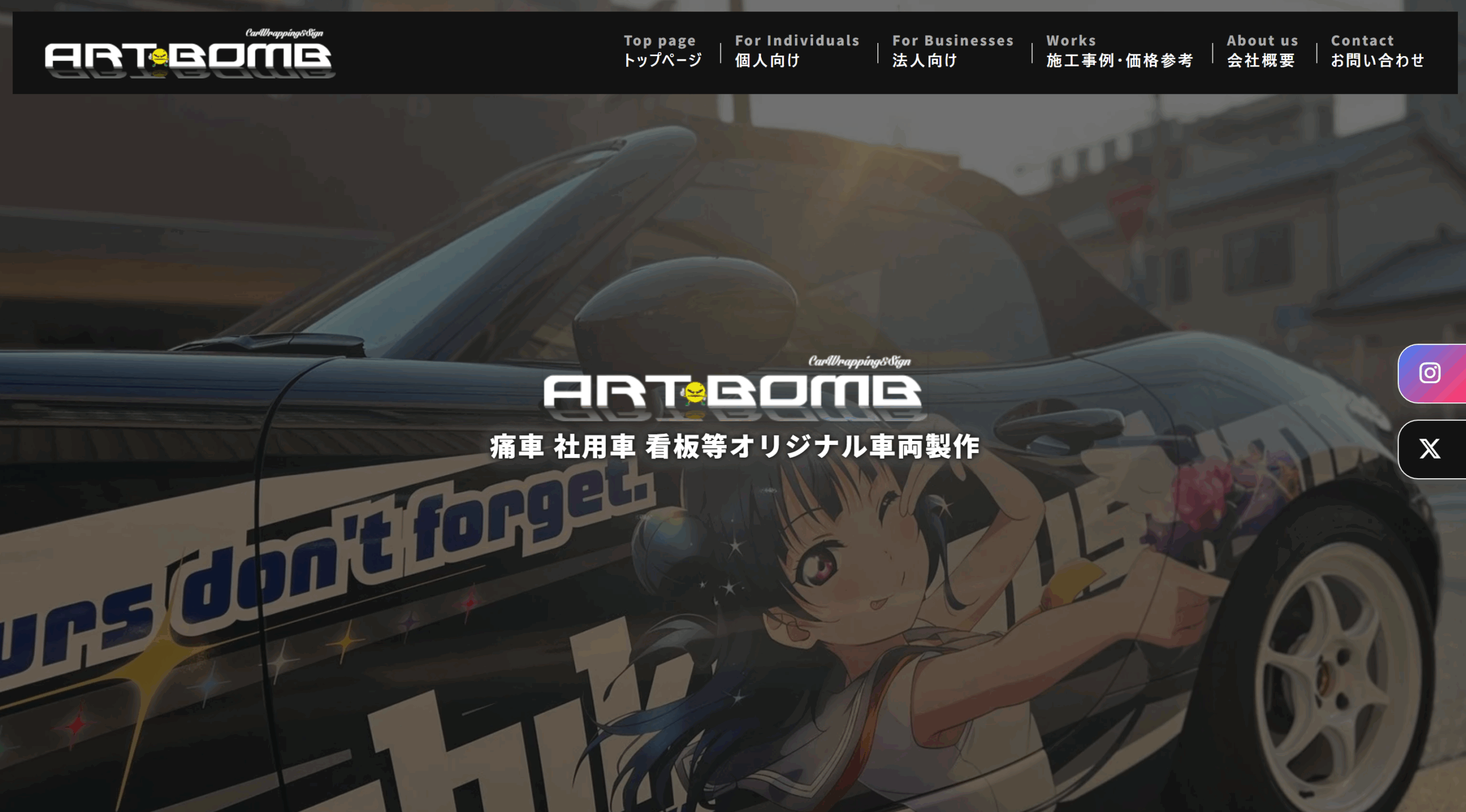Open For Individuals 個人向け menu item
This screenshot has width=1466, height=812.
coord(797,51)
